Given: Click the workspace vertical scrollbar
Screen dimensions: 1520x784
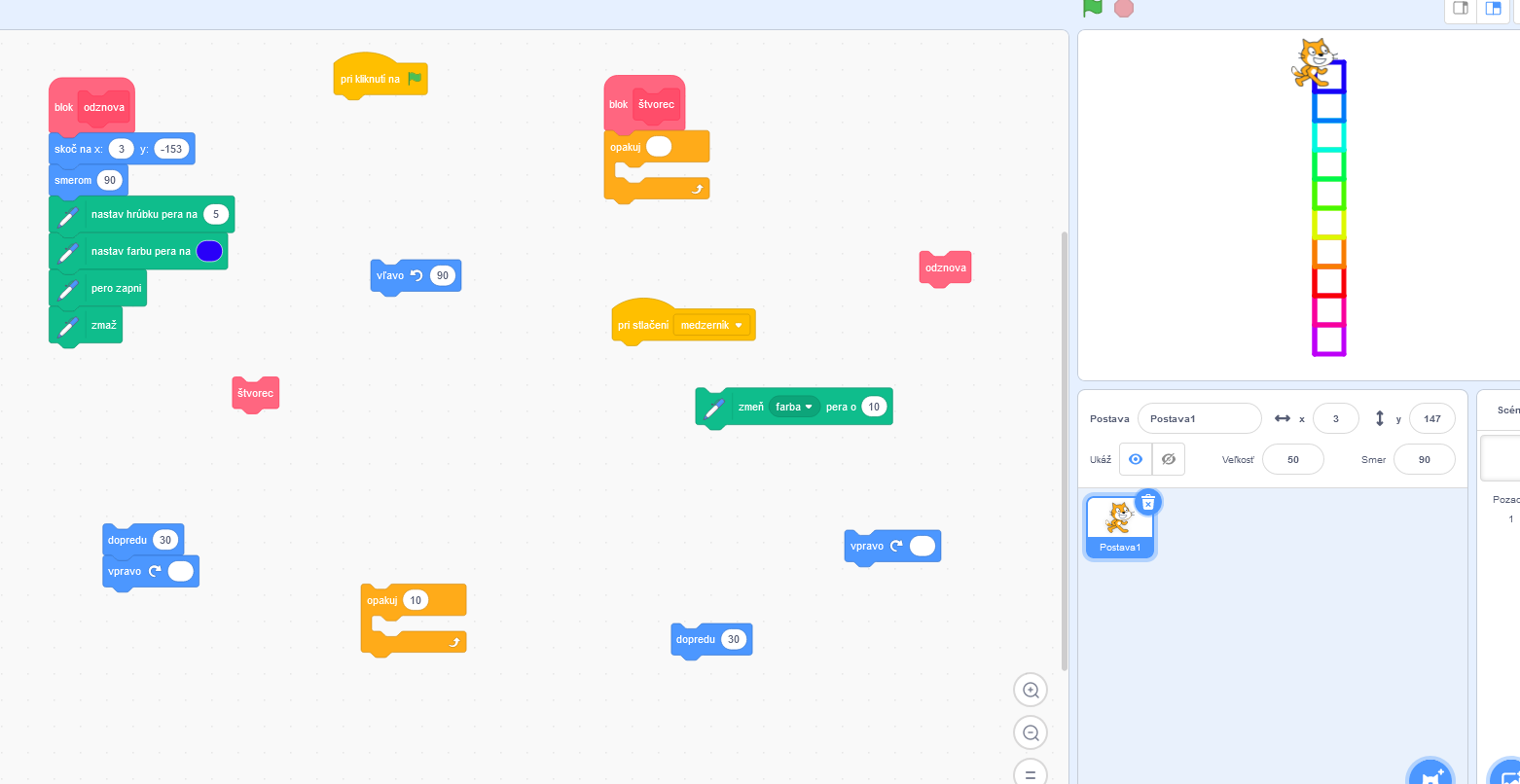Looking at the screenshot, I should coord(1064,447).
